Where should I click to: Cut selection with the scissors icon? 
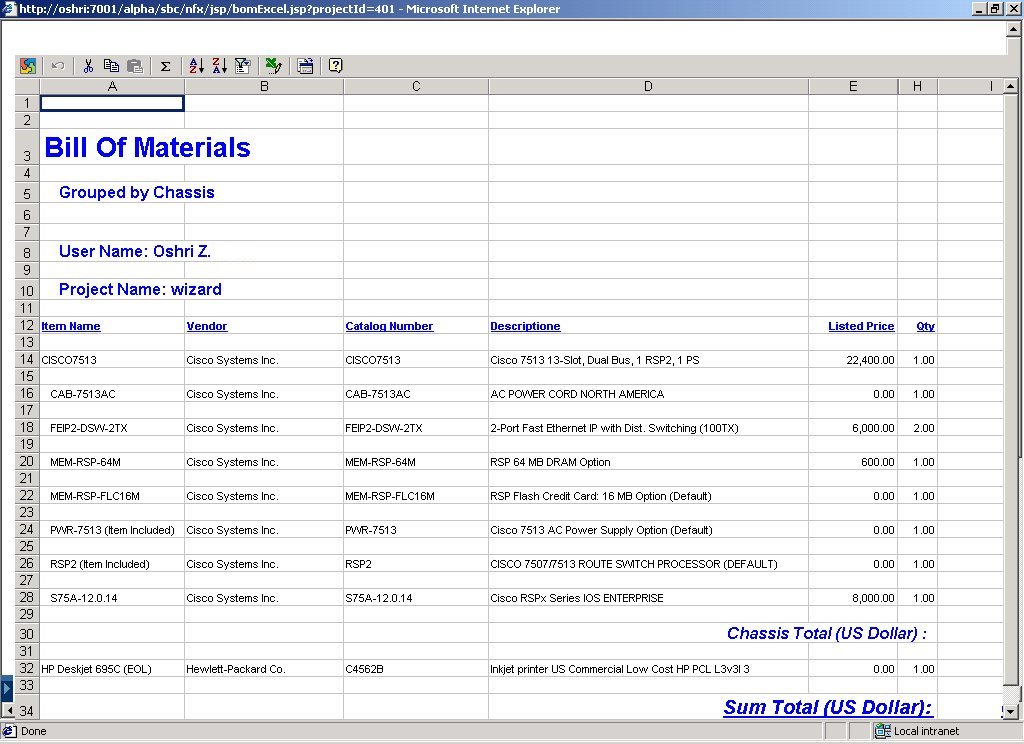(88, 66)
